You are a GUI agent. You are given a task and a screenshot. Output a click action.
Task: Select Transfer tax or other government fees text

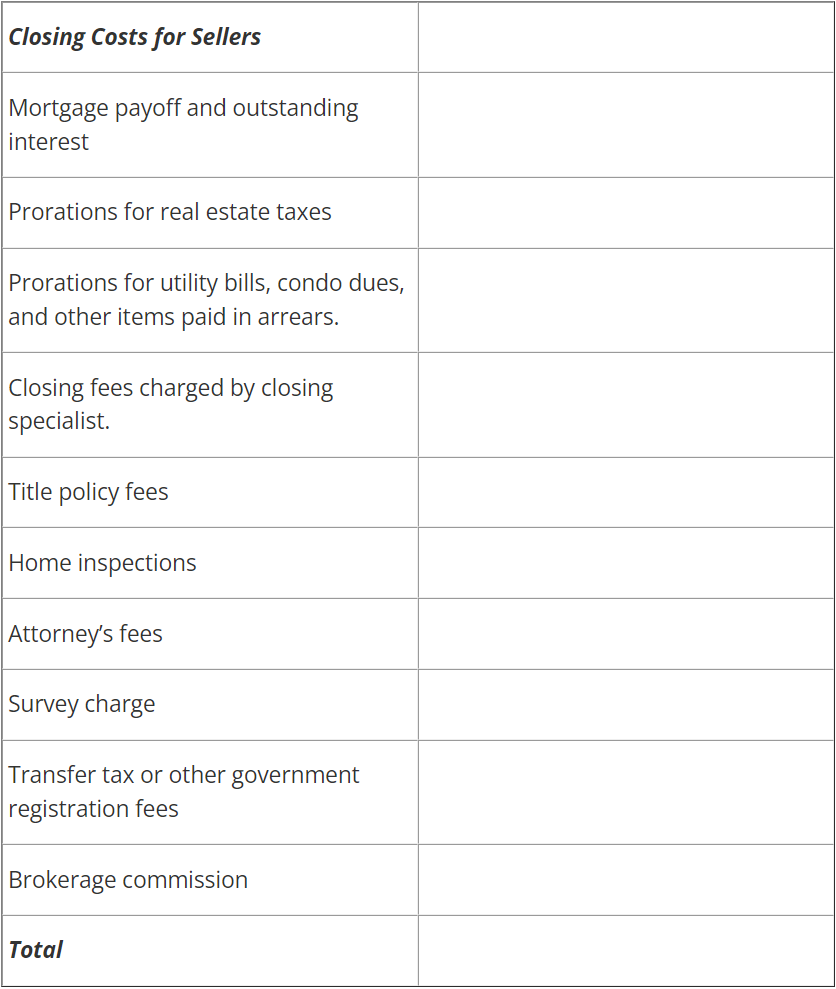pos(184,792)
